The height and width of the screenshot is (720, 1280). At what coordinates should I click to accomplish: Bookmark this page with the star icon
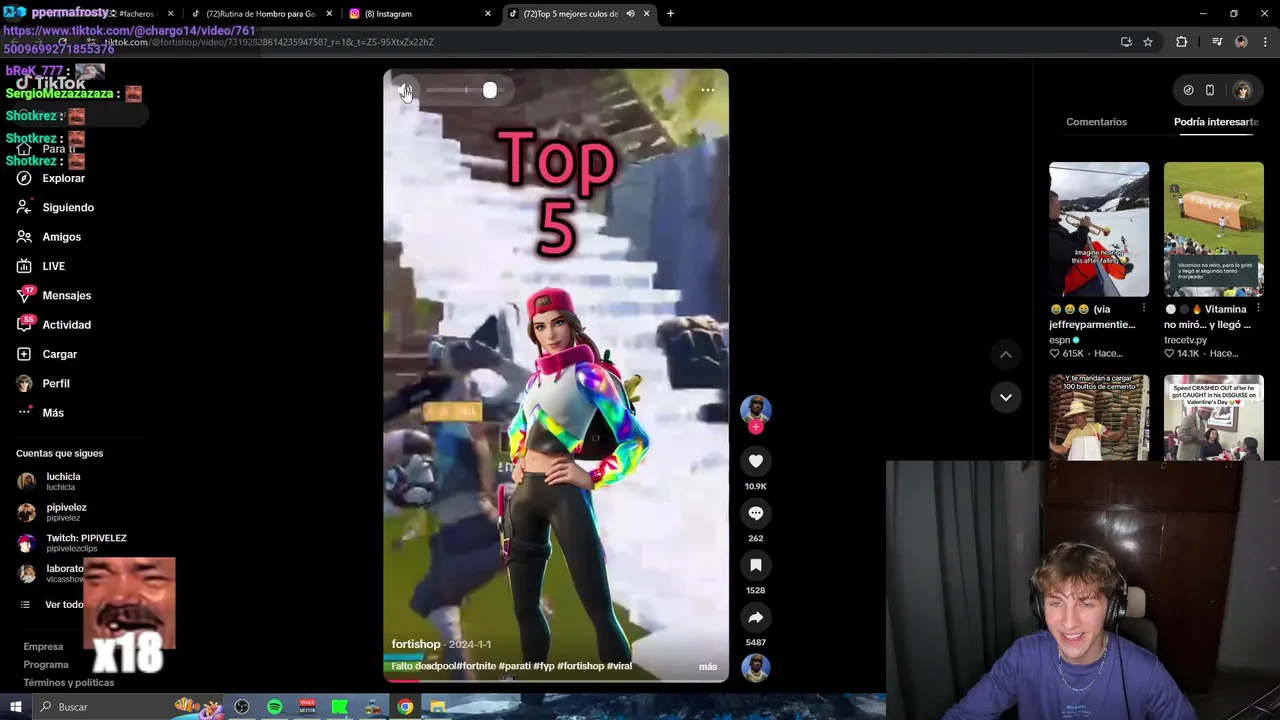click(x=1148, y=42)
